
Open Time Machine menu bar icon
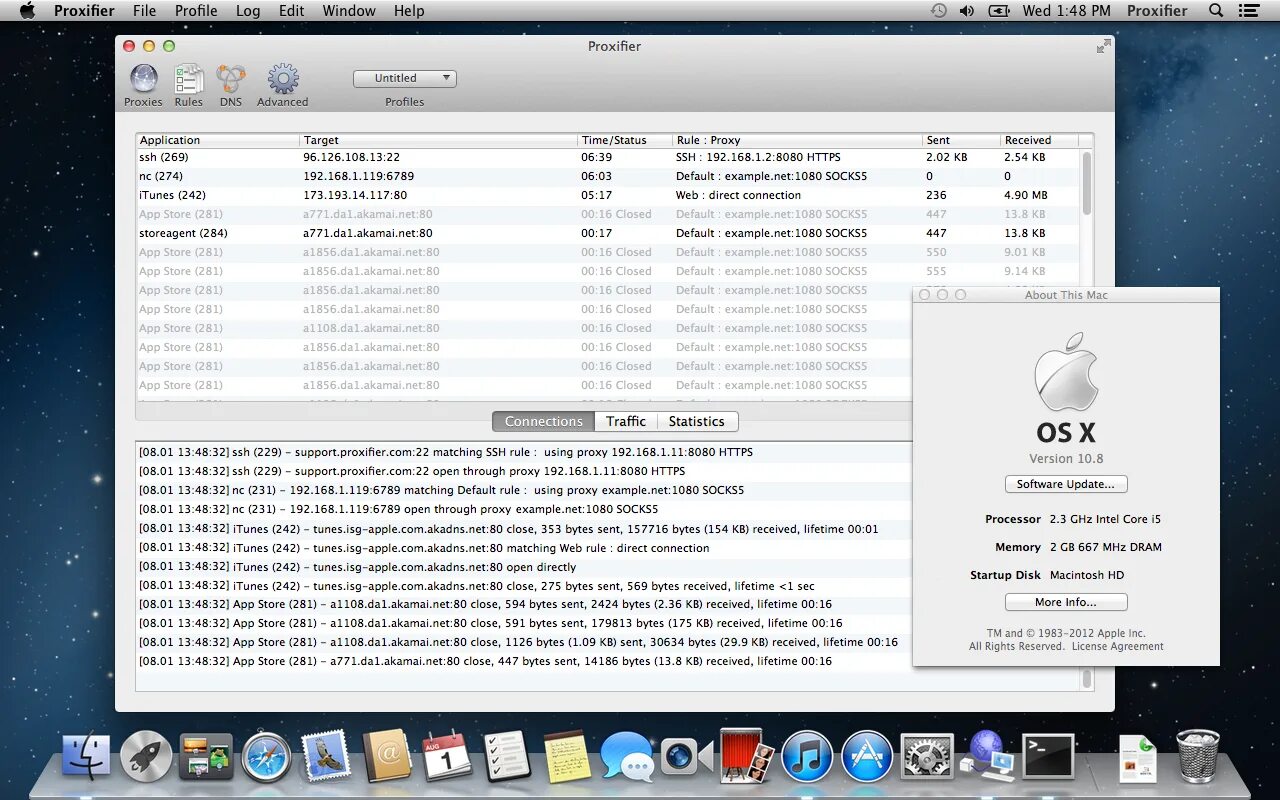pos(939,11)
